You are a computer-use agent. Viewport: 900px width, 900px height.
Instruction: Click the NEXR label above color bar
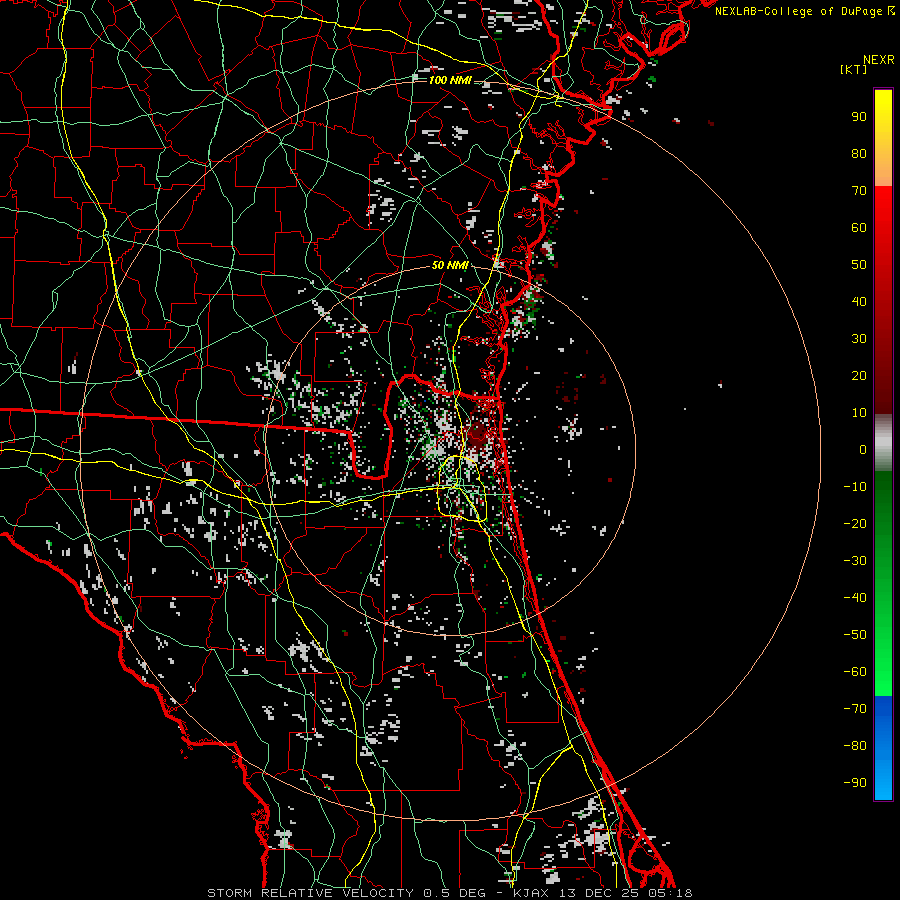coord(877,59)
